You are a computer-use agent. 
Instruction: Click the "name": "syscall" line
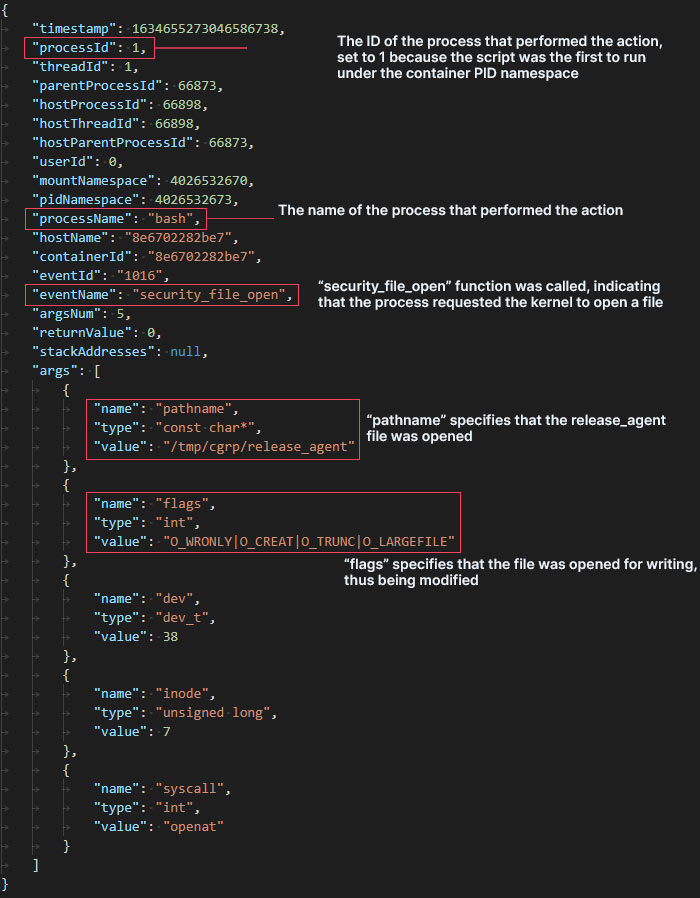click(162, 789)
